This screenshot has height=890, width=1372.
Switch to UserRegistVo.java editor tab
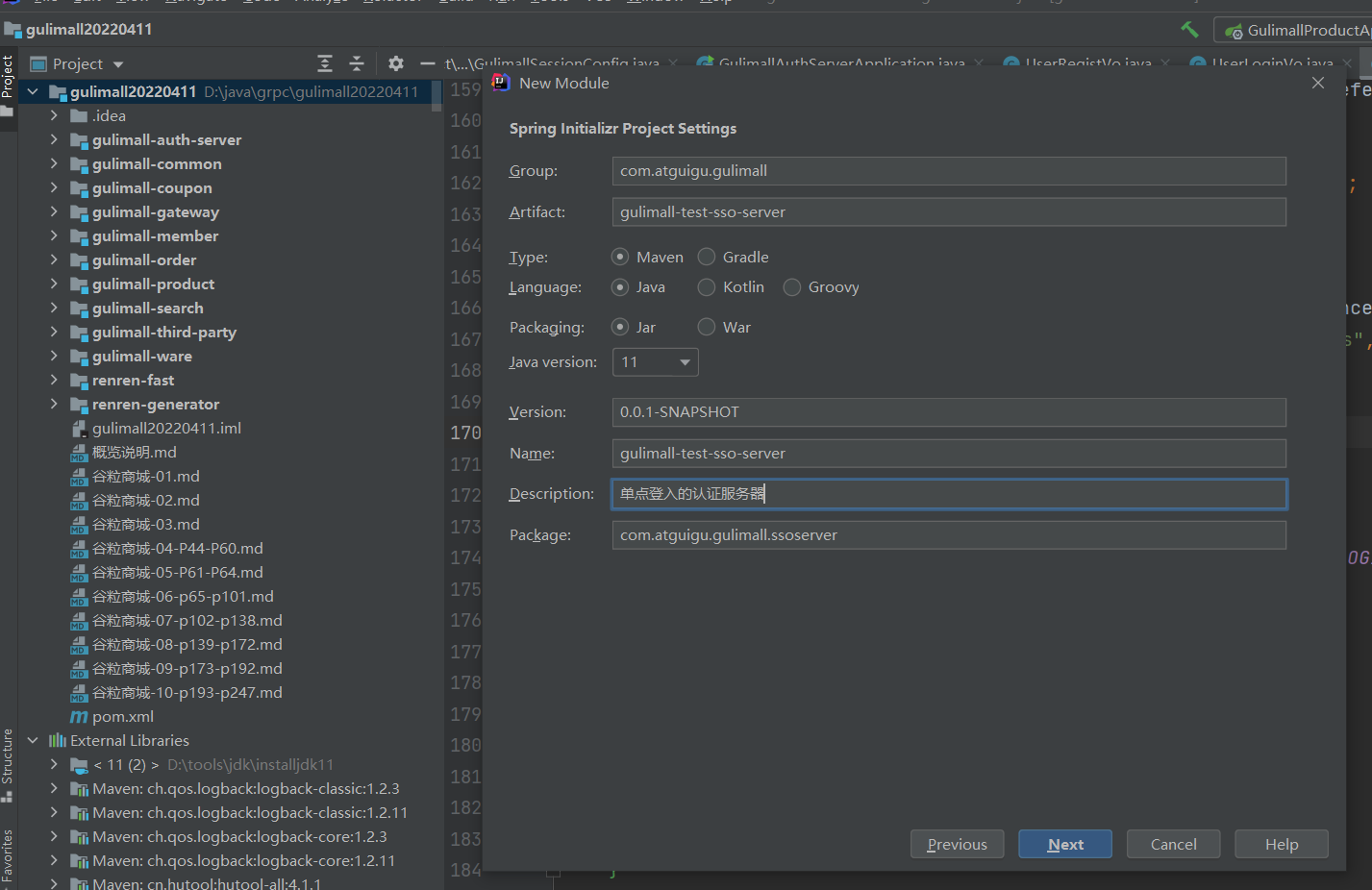click(x=1088, y=63)
